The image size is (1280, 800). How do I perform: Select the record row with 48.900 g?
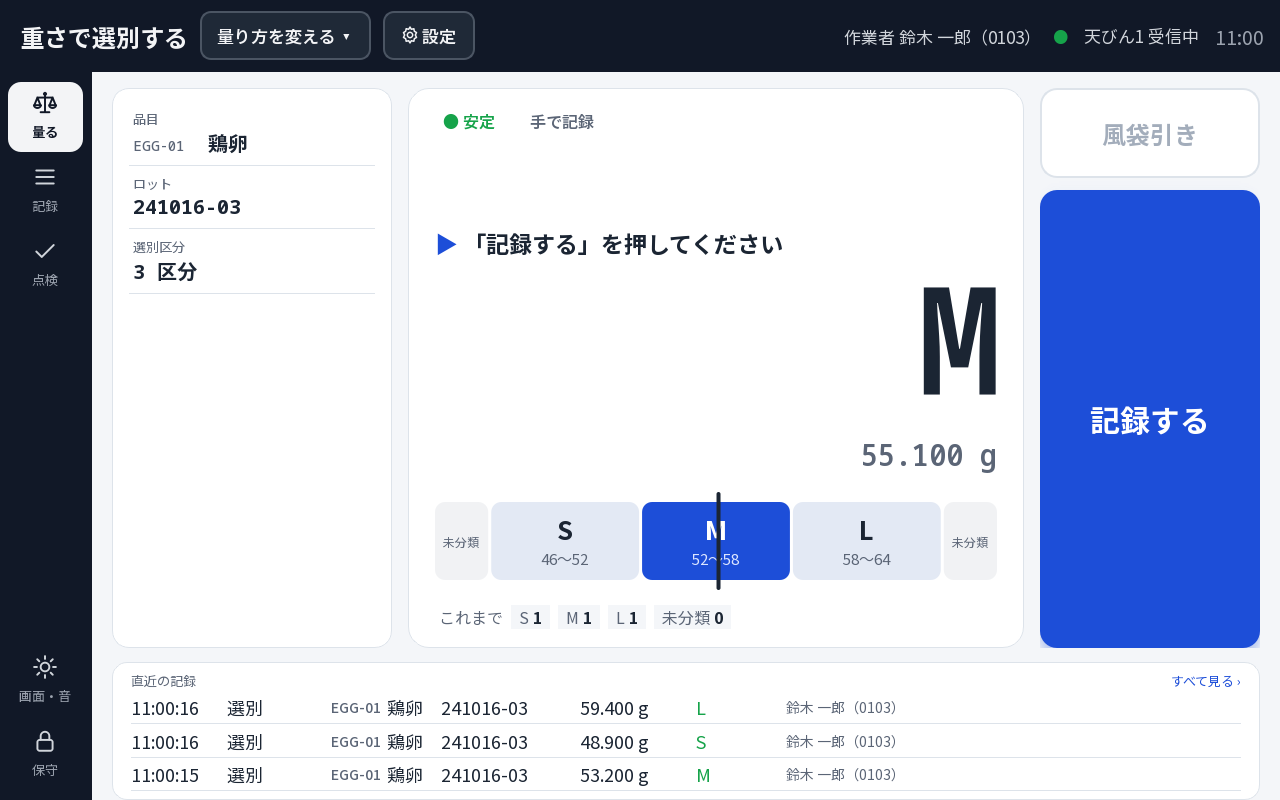click(x=686, y=742)
